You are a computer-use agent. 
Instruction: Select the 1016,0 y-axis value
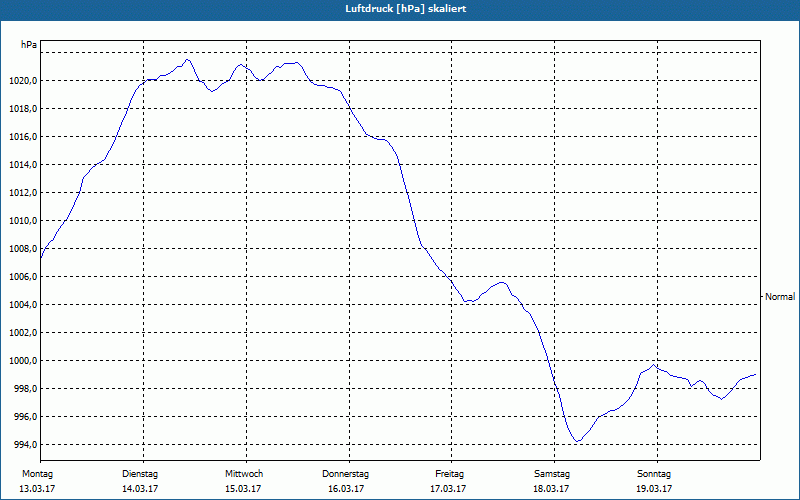pos(21,137)
